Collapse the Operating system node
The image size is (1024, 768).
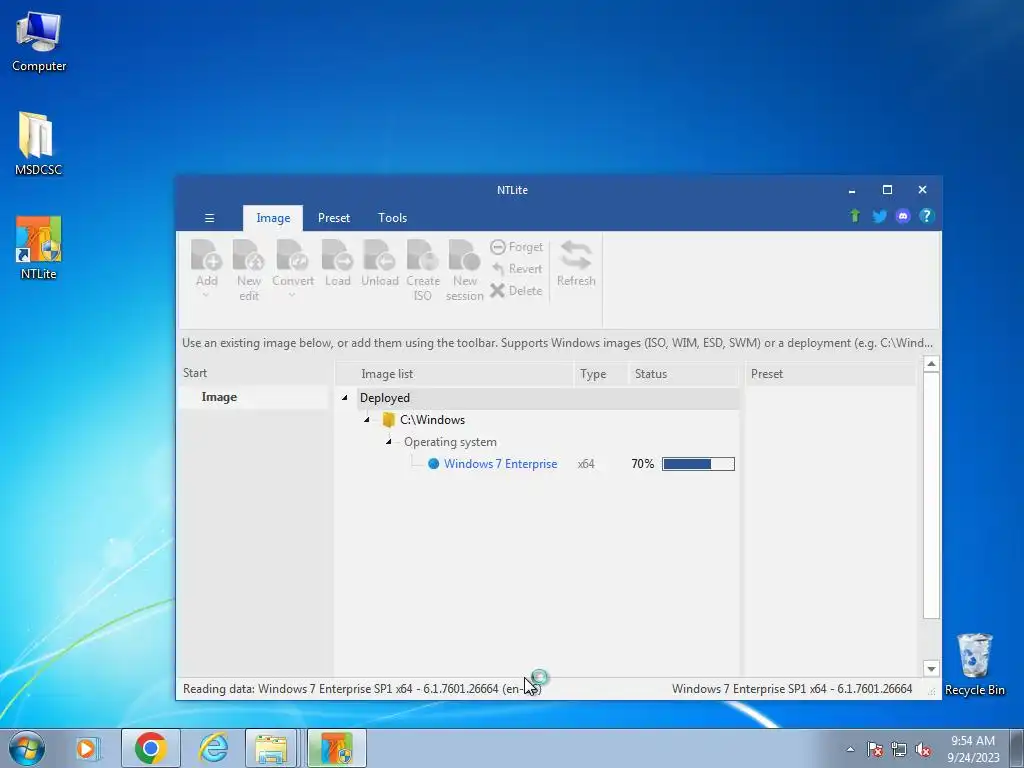389,442
